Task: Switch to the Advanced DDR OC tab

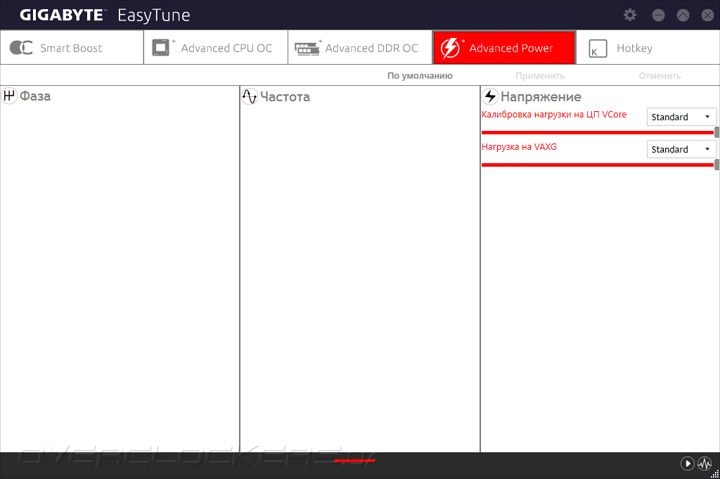Action: pos(360,48)
